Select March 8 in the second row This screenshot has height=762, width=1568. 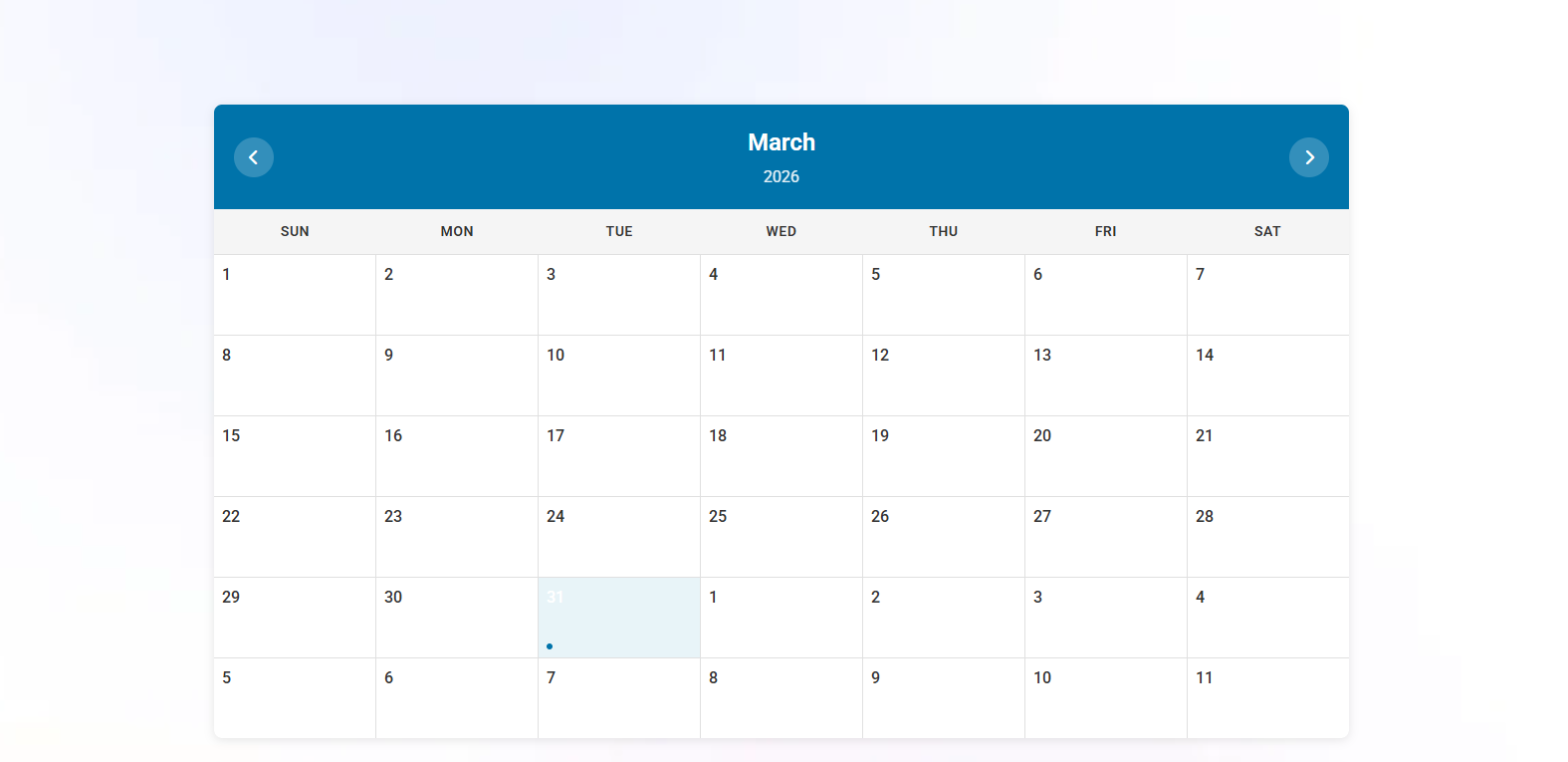(x=295, y=376)
